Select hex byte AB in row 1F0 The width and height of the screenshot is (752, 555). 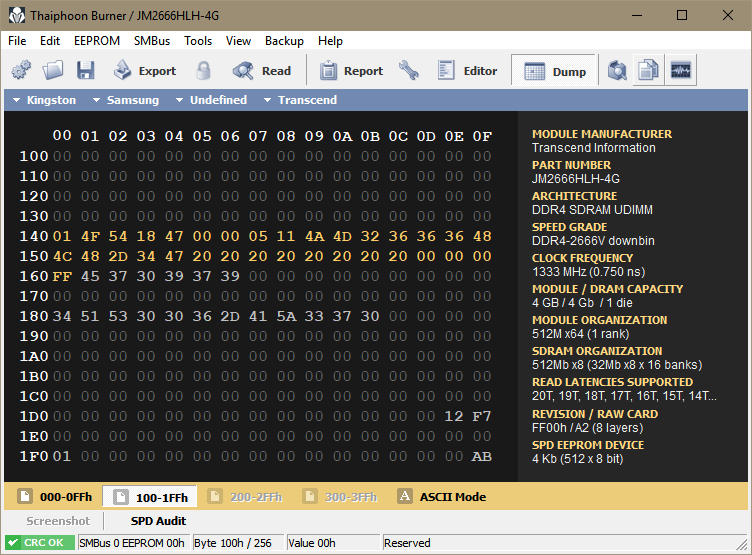482,456
